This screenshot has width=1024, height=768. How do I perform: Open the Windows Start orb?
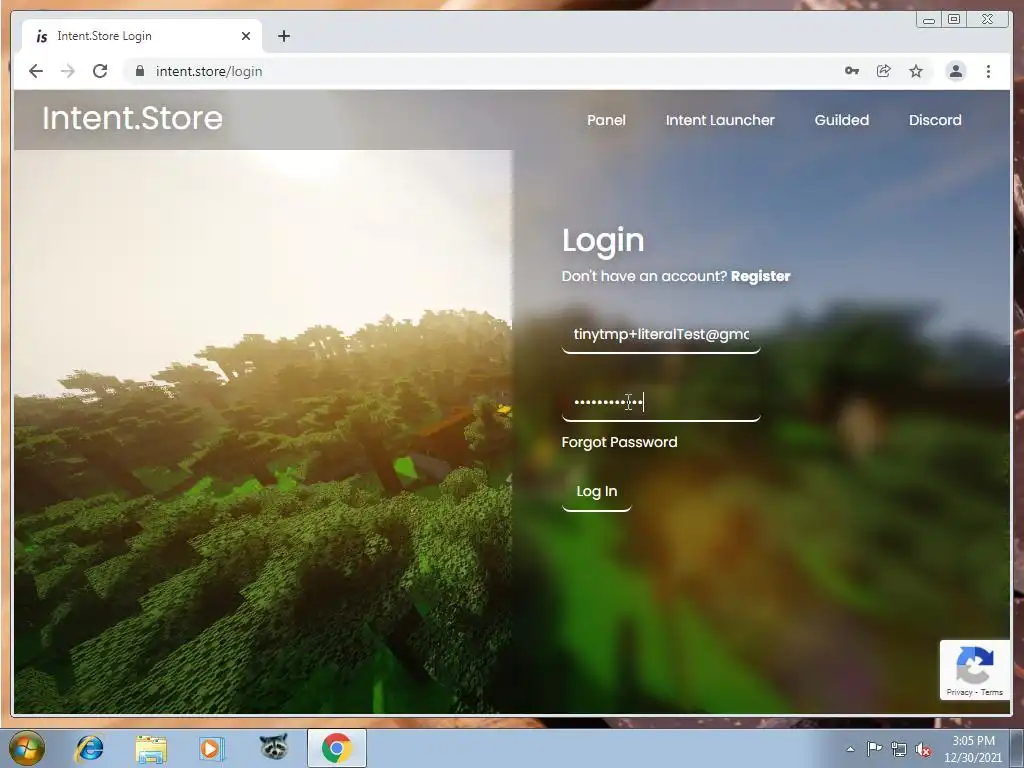[x=26, y=748]
